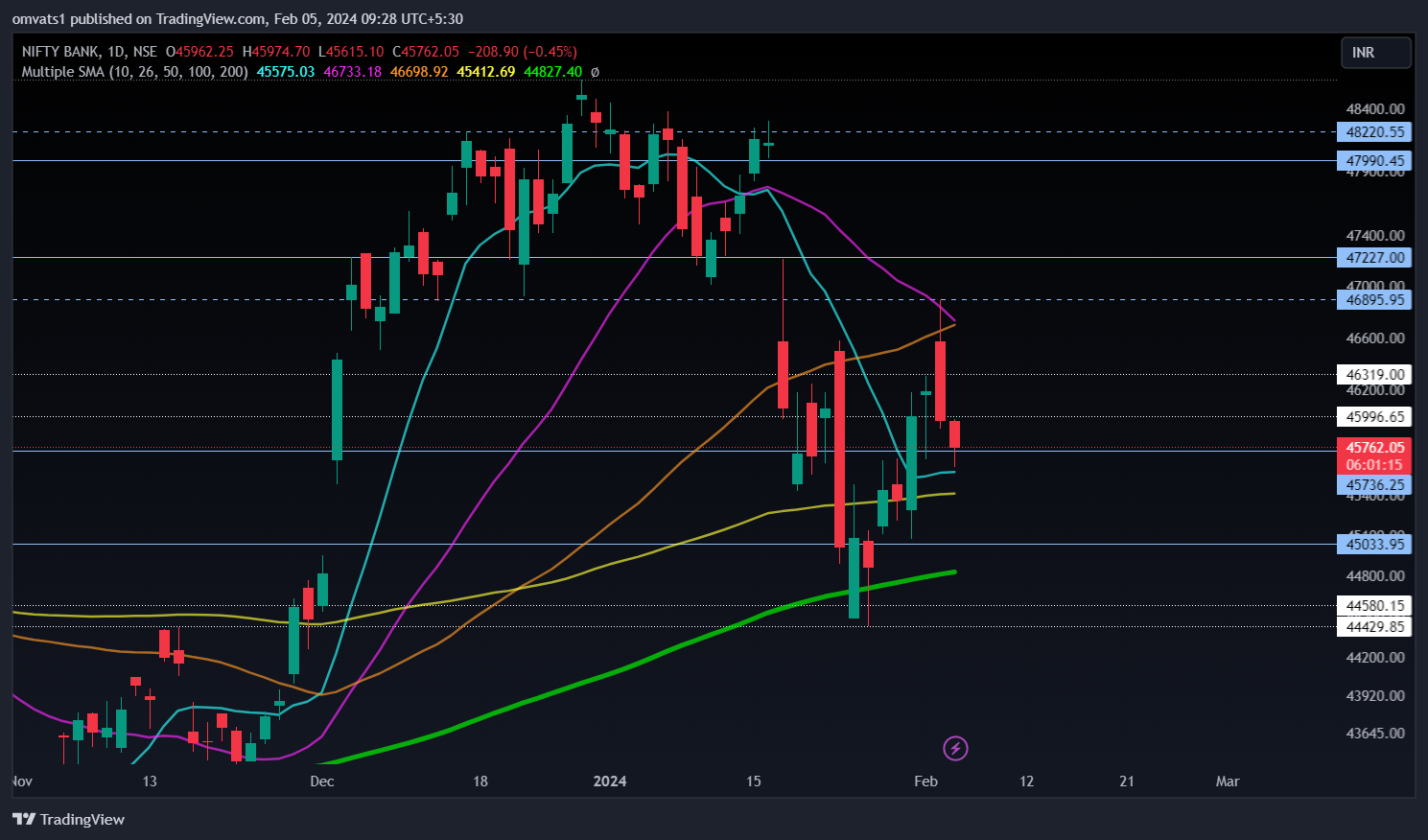
Task: Click the change value −208.90 (−0.45%)
Action: point(522,52)
